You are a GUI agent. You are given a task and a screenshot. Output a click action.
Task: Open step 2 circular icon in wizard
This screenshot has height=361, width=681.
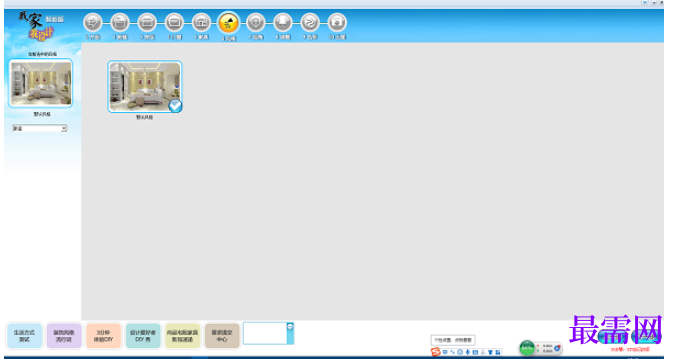120,22
